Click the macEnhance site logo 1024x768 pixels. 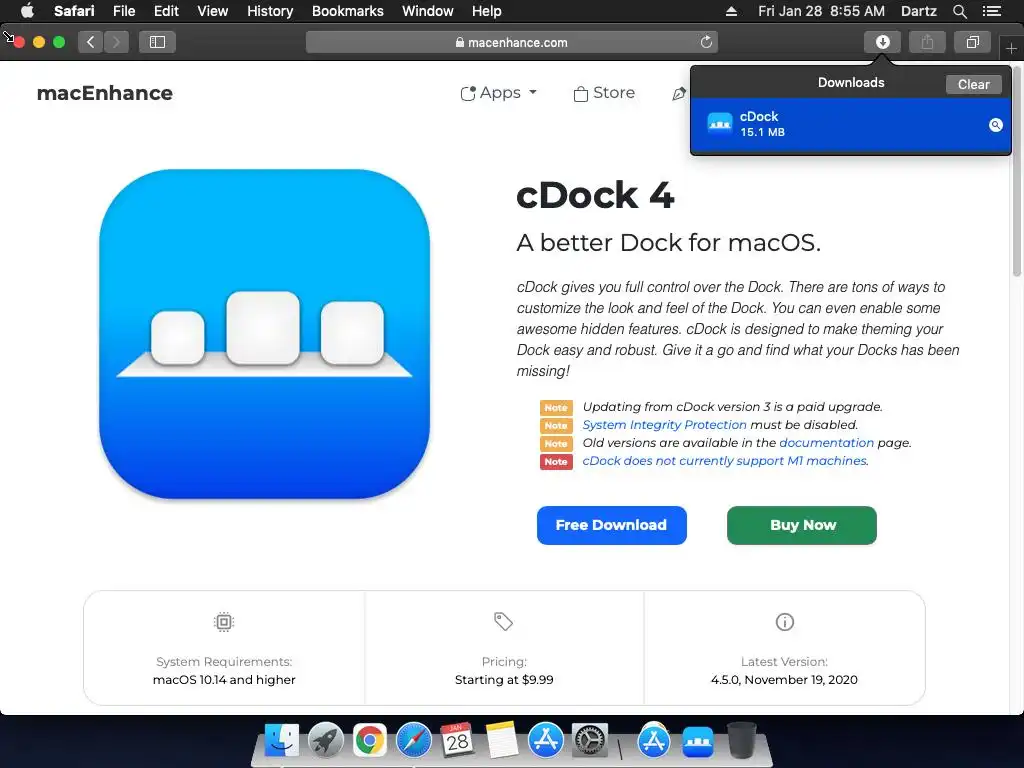tap(104, 93)
